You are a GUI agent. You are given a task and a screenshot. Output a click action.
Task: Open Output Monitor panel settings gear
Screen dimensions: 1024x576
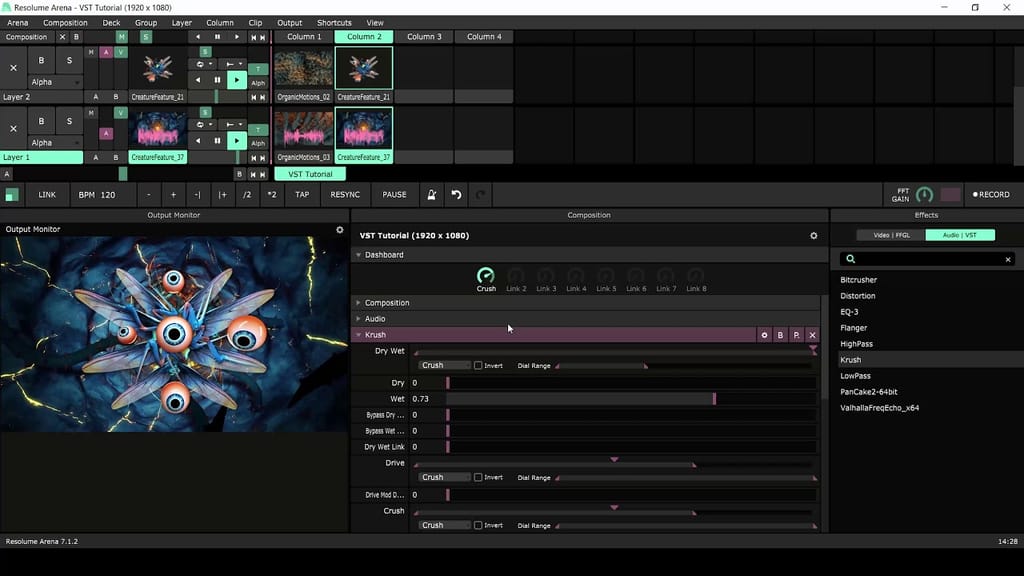(339, 228)
